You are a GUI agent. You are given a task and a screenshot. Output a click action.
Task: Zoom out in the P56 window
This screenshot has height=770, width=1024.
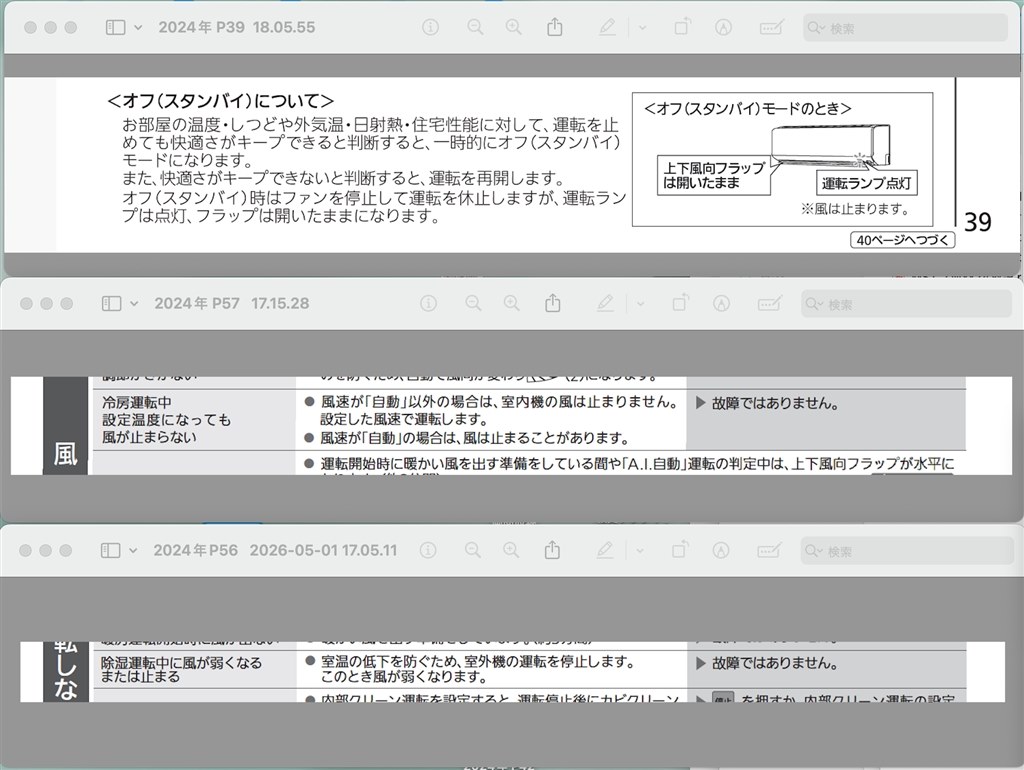(x=473, y=551)
